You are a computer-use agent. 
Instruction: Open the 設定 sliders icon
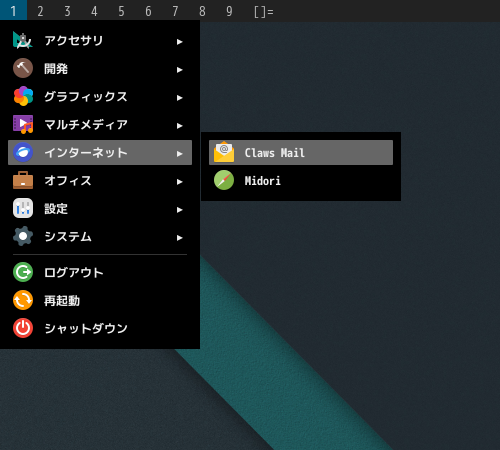(23, 208)
